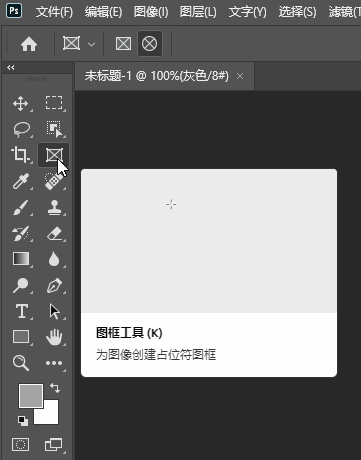
Task: Select the Clone Stamp tool
Action: pos(54,207)
